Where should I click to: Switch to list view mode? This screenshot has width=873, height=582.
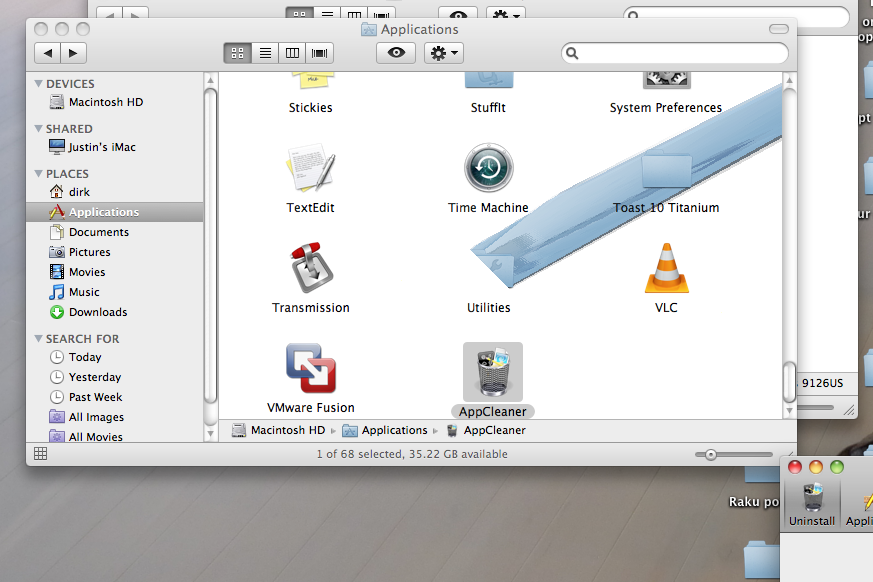tap(265, 53)
